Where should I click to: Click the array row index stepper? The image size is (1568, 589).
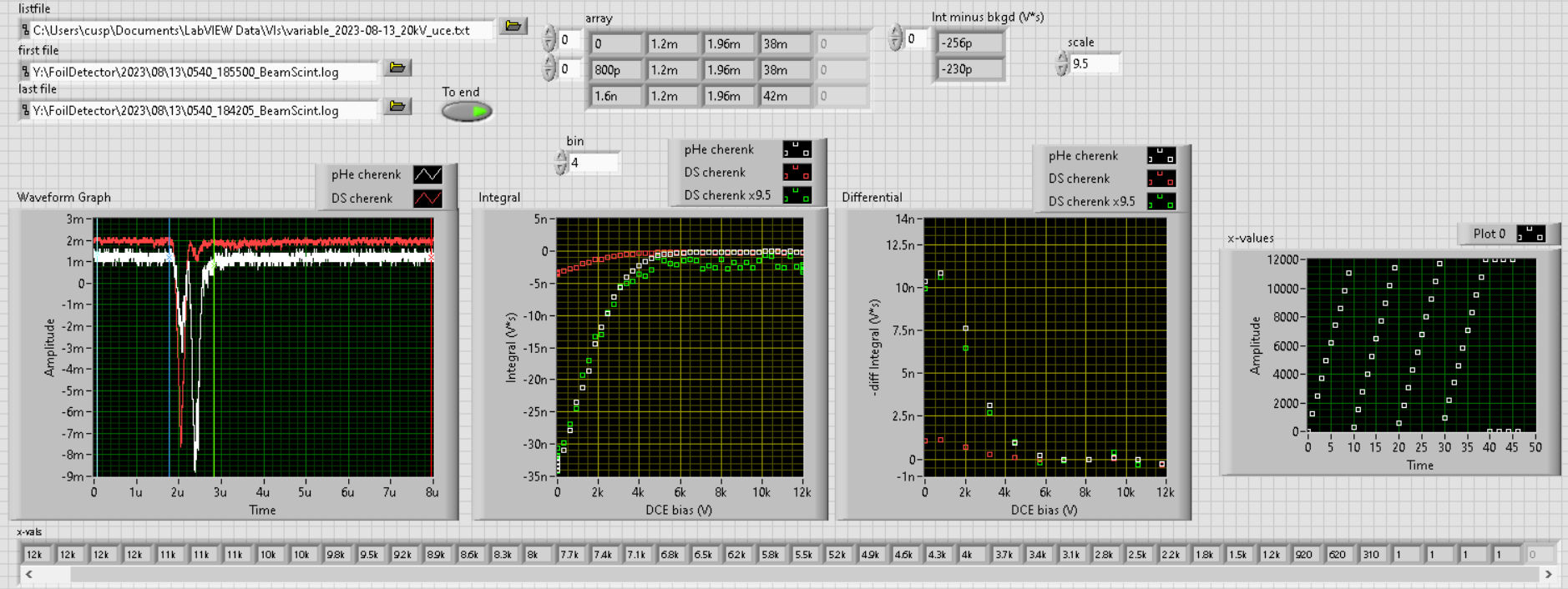tap(549, 39)
